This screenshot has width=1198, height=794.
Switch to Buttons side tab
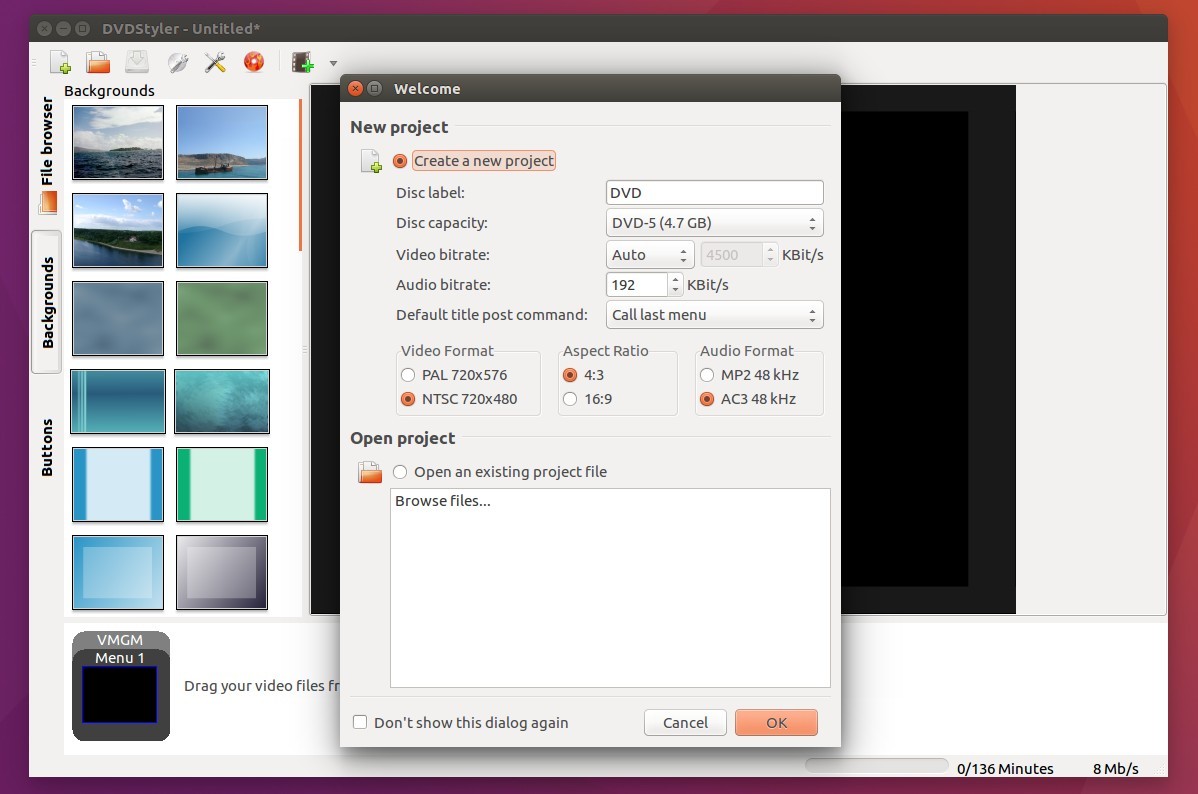point(47,447)
